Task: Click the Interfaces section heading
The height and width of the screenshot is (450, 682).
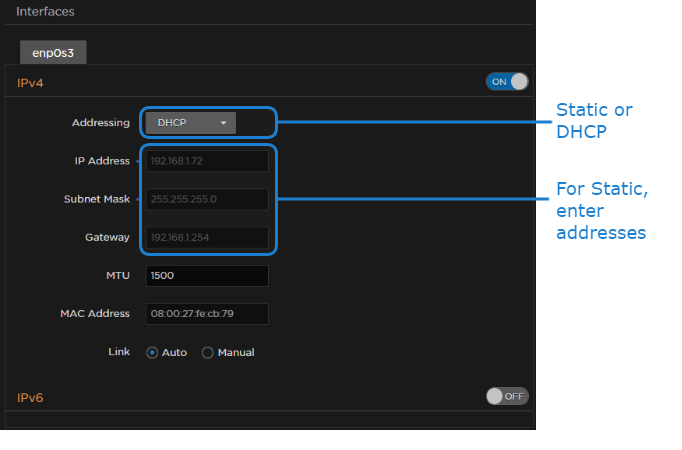Action: [x=45, y=12]
